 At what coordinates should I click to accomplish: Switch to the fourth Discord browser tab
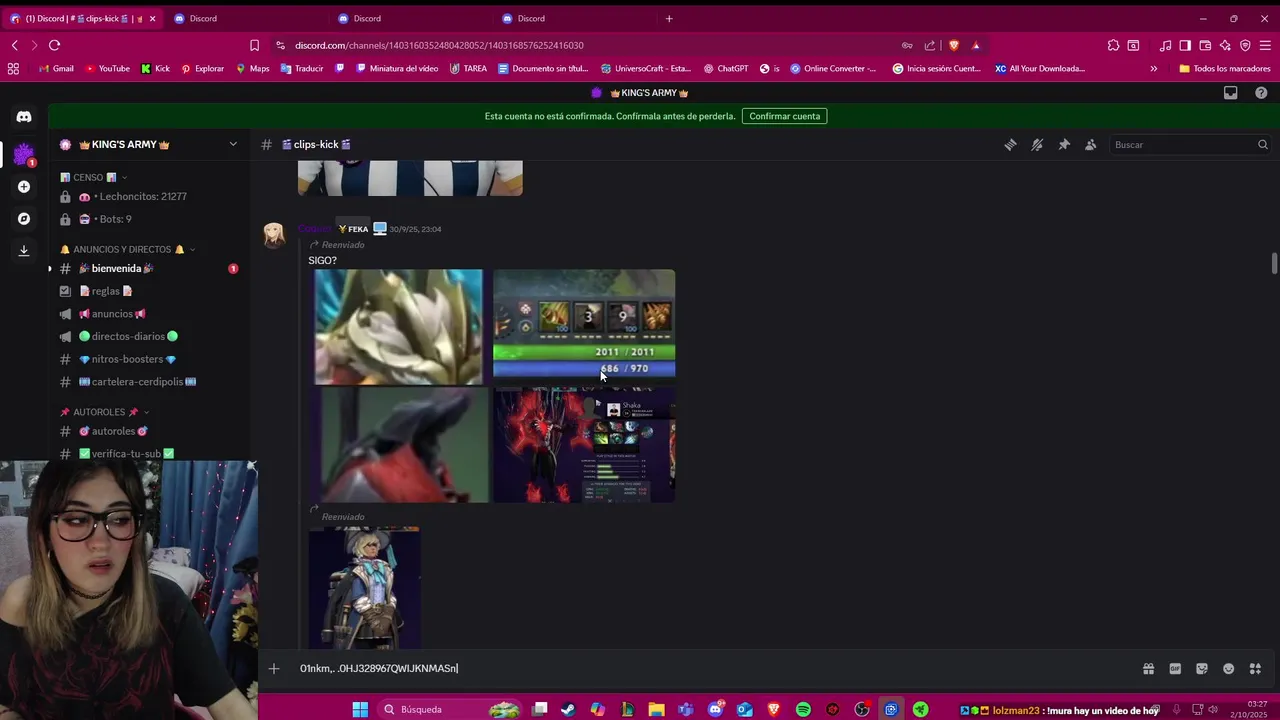[x=574, y=18]
